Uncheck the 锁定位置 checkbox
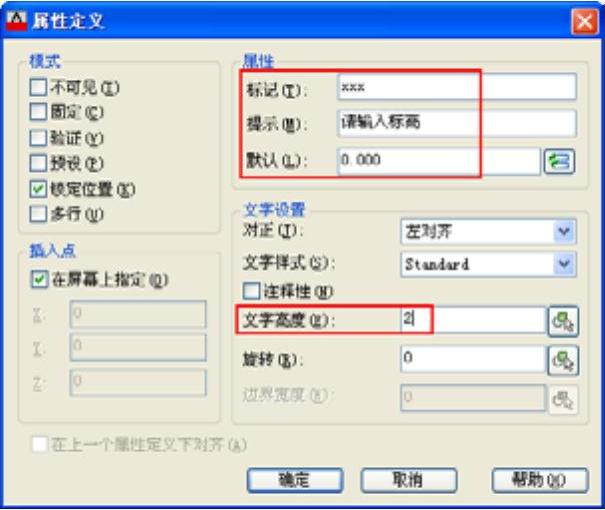Screen dimensions: 605x510 [x=38, y=189]
